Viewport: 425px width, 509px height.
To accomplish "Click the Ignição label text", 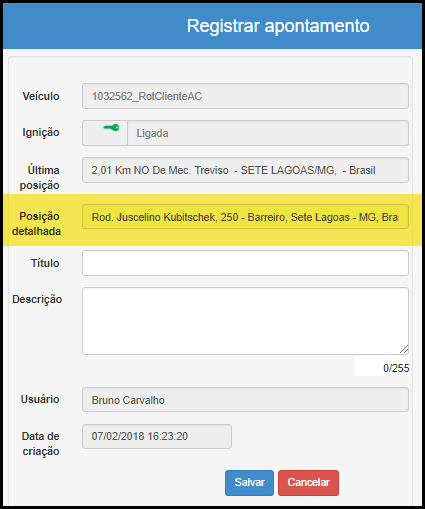I will click(x=41, y=133).
